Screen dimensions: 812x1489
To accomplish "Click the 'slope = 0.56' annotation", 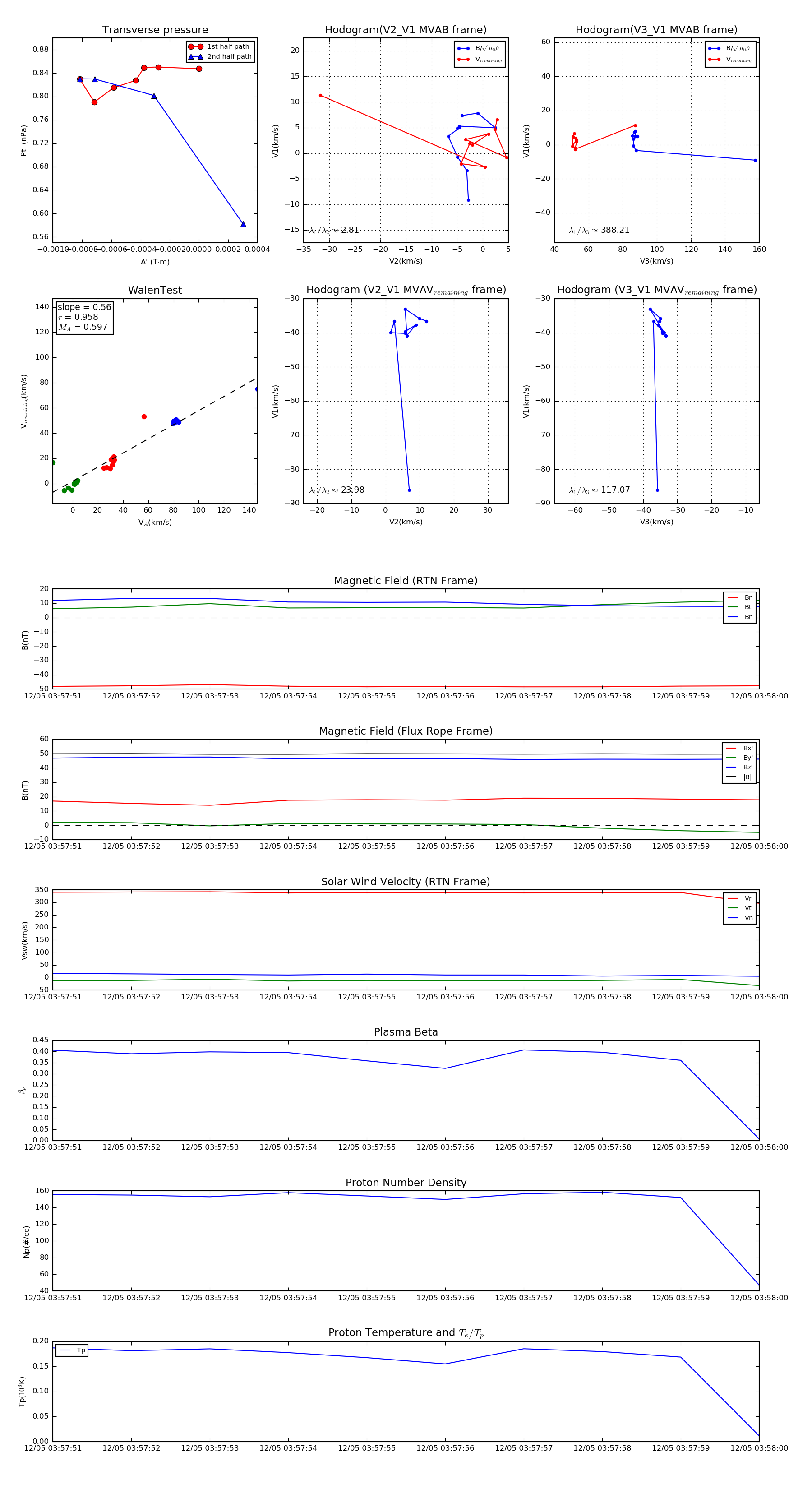I will [x=84, y=308].
